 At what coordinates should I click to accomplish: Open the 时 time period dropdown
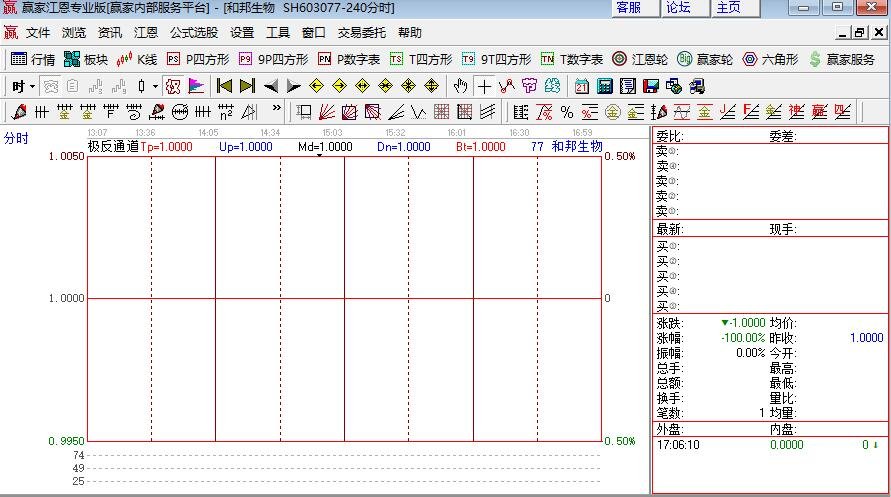(23, 86)
